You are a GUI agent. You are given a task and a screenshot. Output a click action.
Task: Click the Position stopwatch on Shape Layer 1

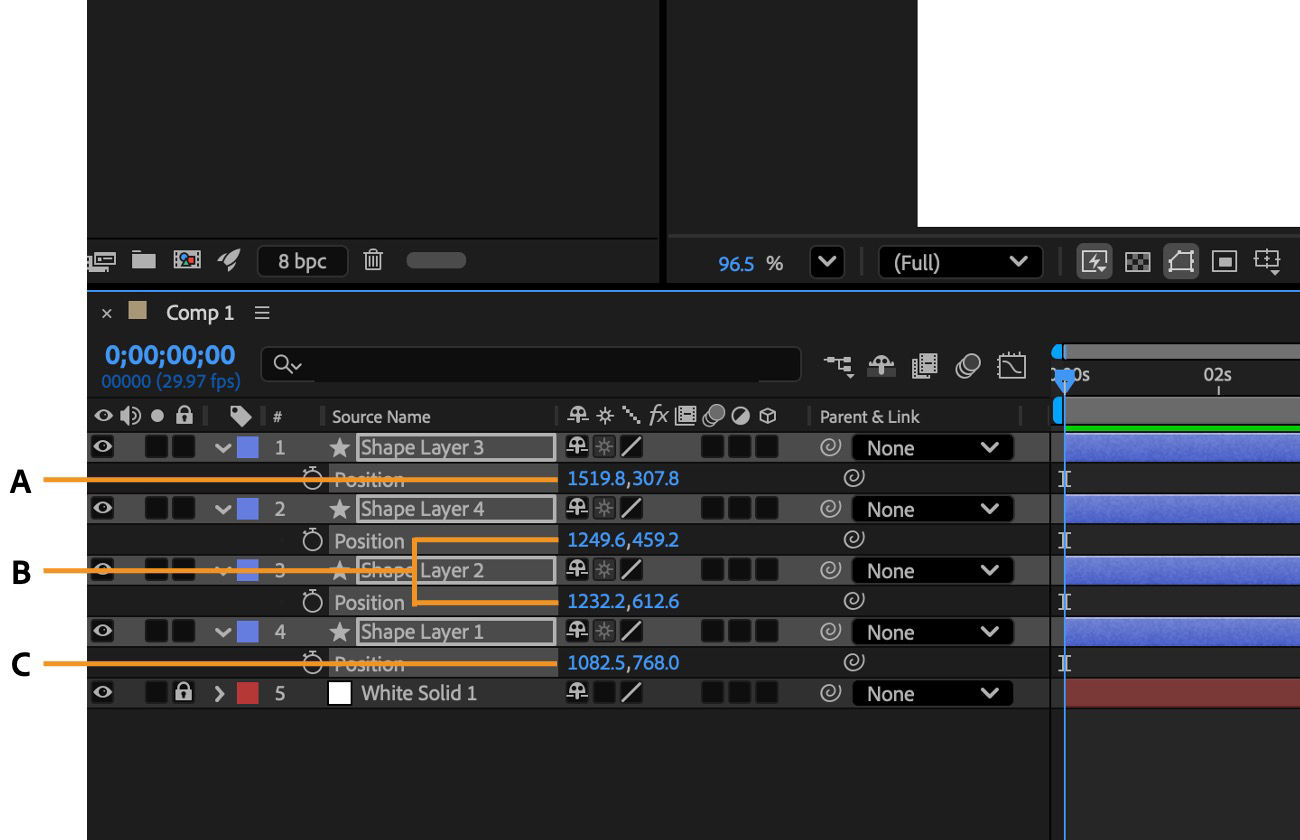click(313, 662)
